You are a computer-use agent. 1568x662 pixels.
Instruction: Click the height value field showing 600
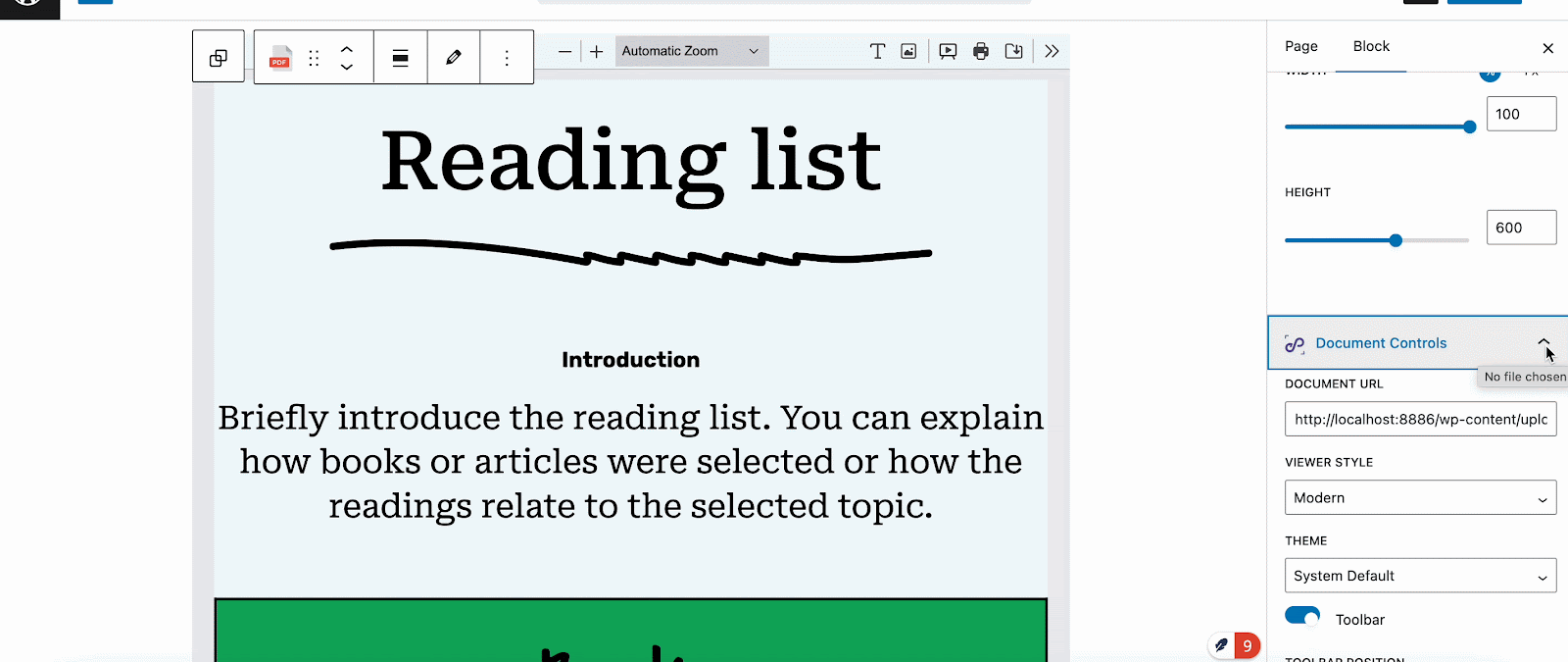1521,228
